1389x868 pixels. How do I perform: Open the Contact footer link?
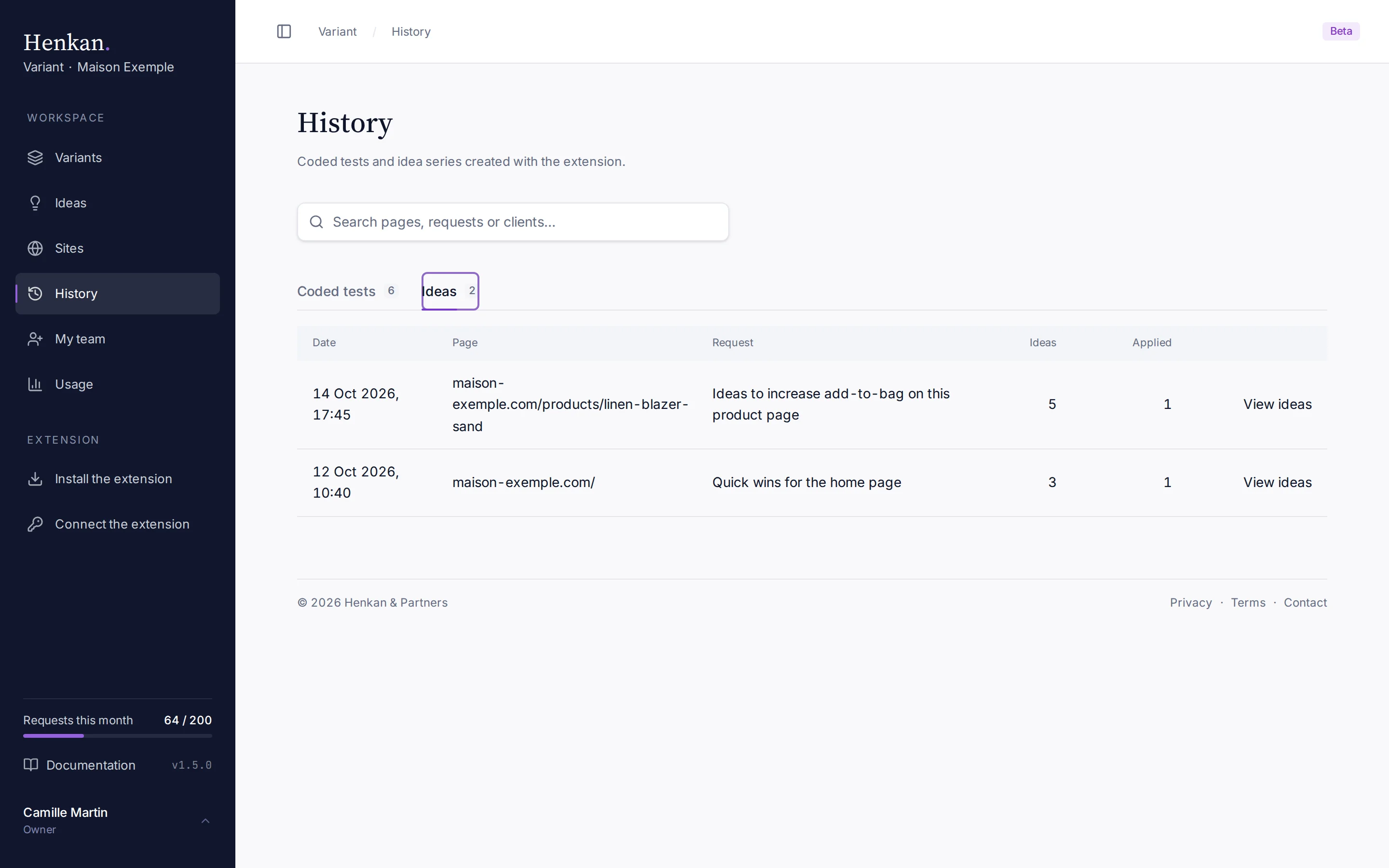point(1305,603)
